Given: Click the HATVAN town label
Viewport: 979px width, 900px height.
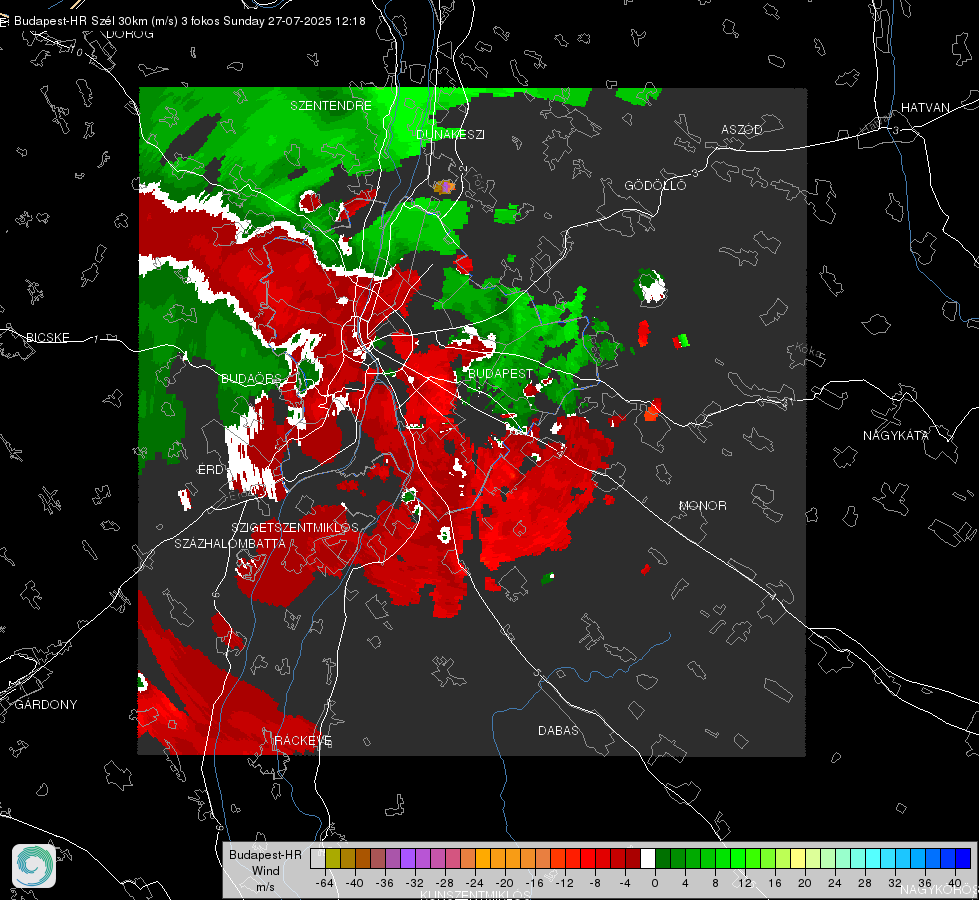Looking at the screenshot, I should [925, 107].
